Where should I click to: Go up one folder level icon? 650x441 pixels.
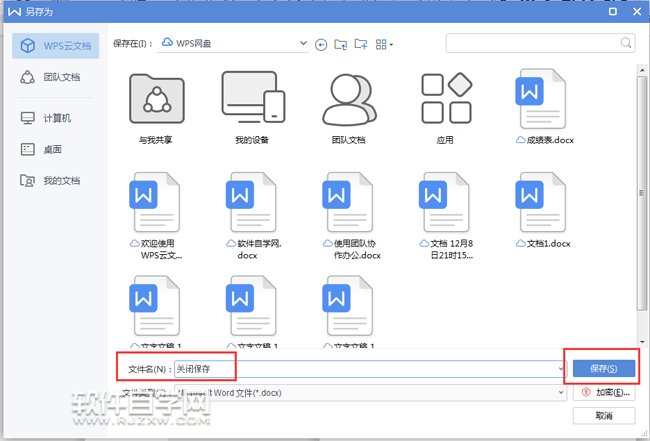coord(341,44)
